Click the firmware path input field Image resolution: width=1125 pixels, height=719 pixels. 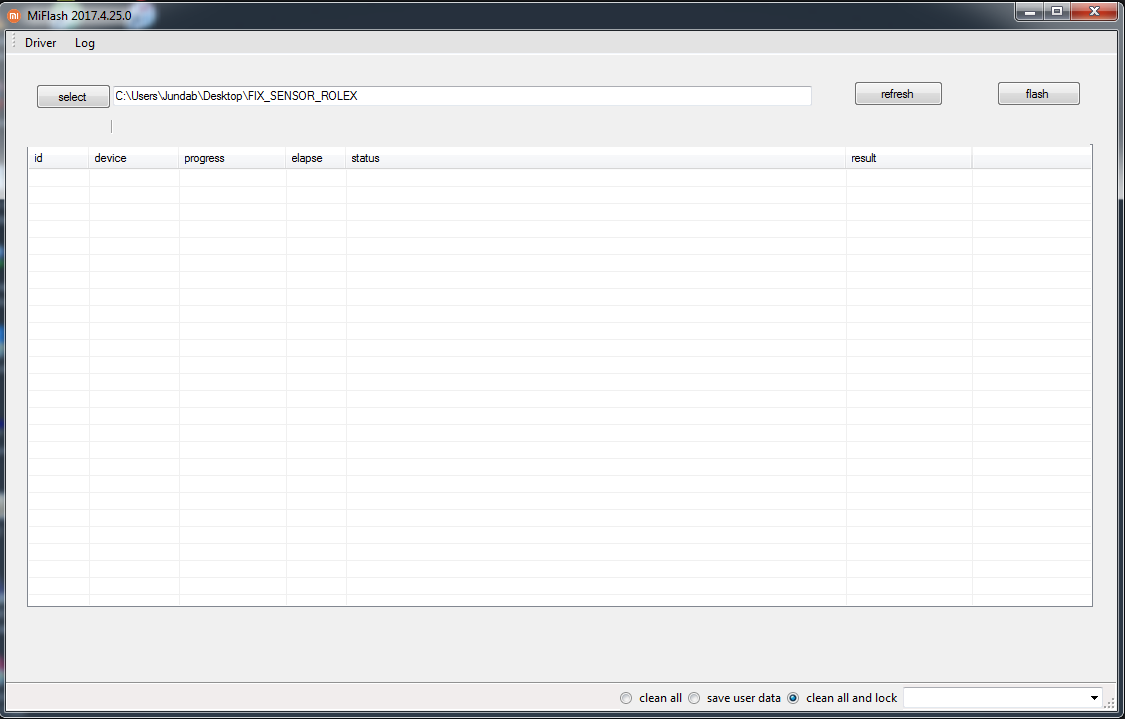click(x=462, y=96)
